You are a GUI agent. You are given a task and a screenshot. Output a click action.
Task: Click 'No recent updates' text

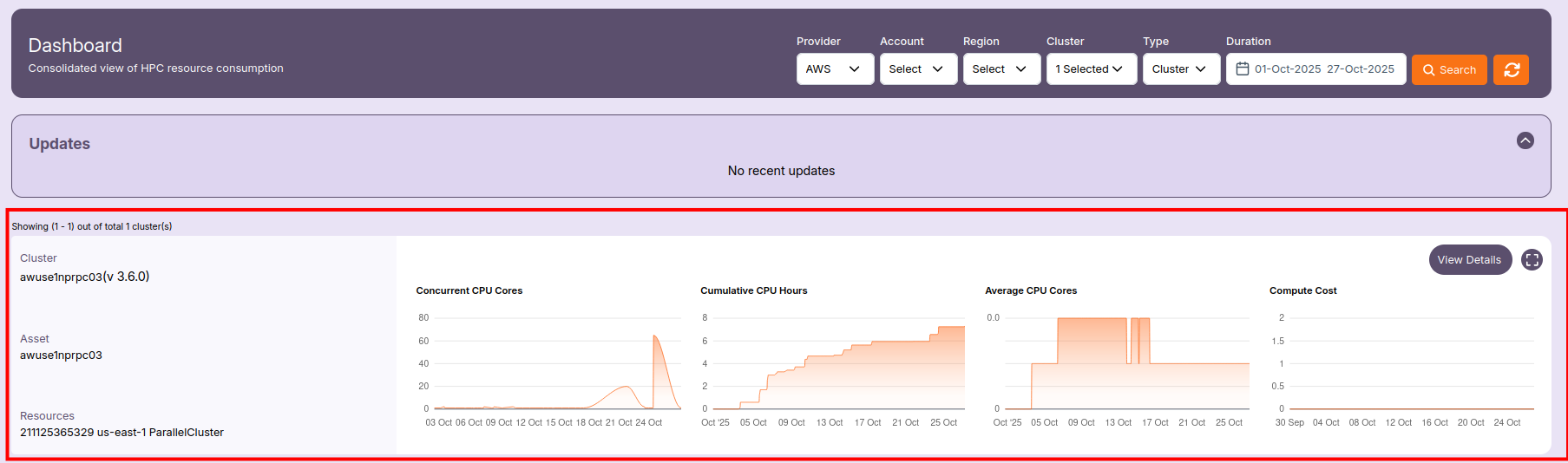click(x=781, y=171)
